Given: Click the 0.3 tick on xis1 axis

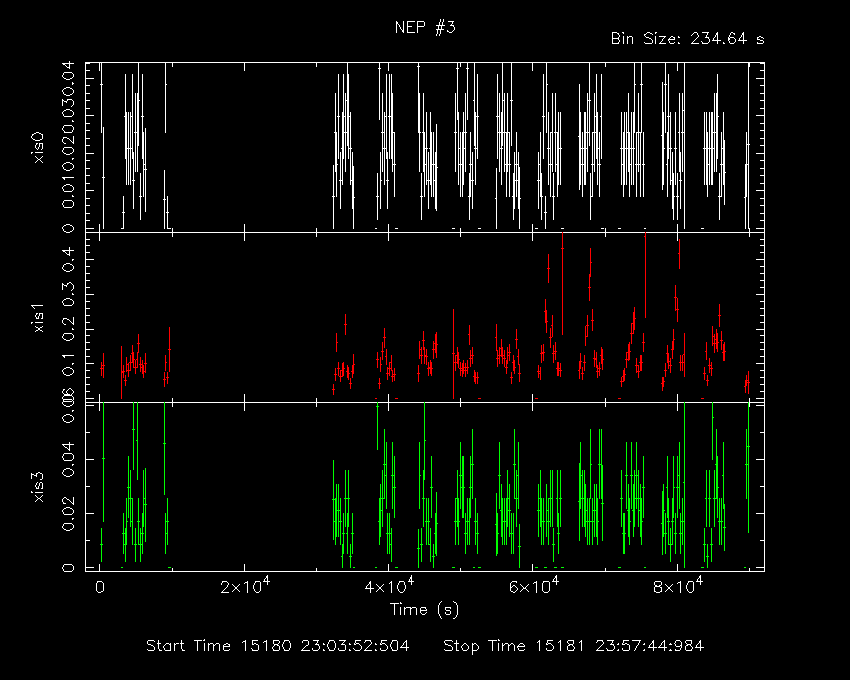Looking at the screenshot, I should 68,294.
